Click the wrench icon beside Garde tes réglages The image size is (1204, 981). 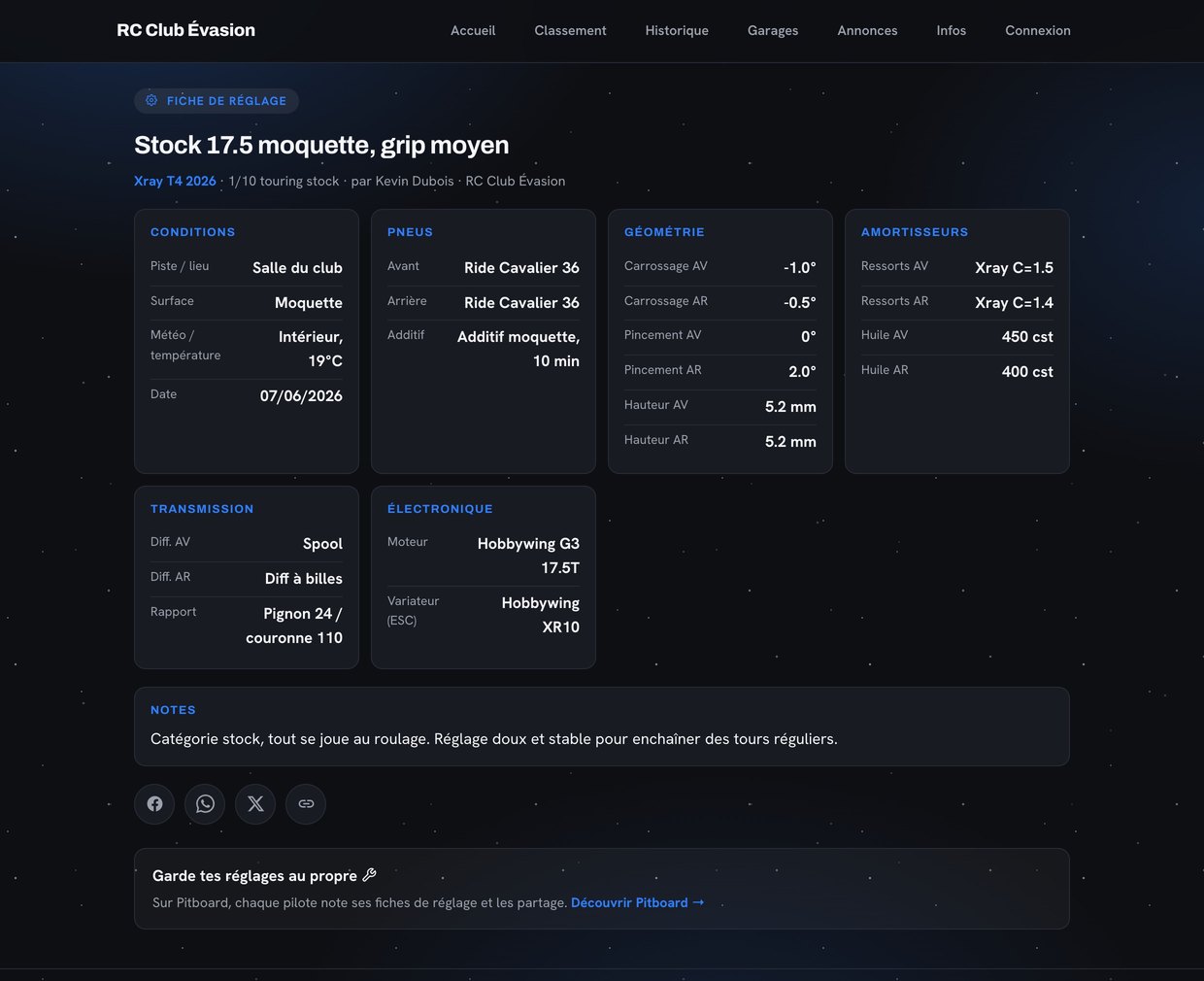[369, 875]
